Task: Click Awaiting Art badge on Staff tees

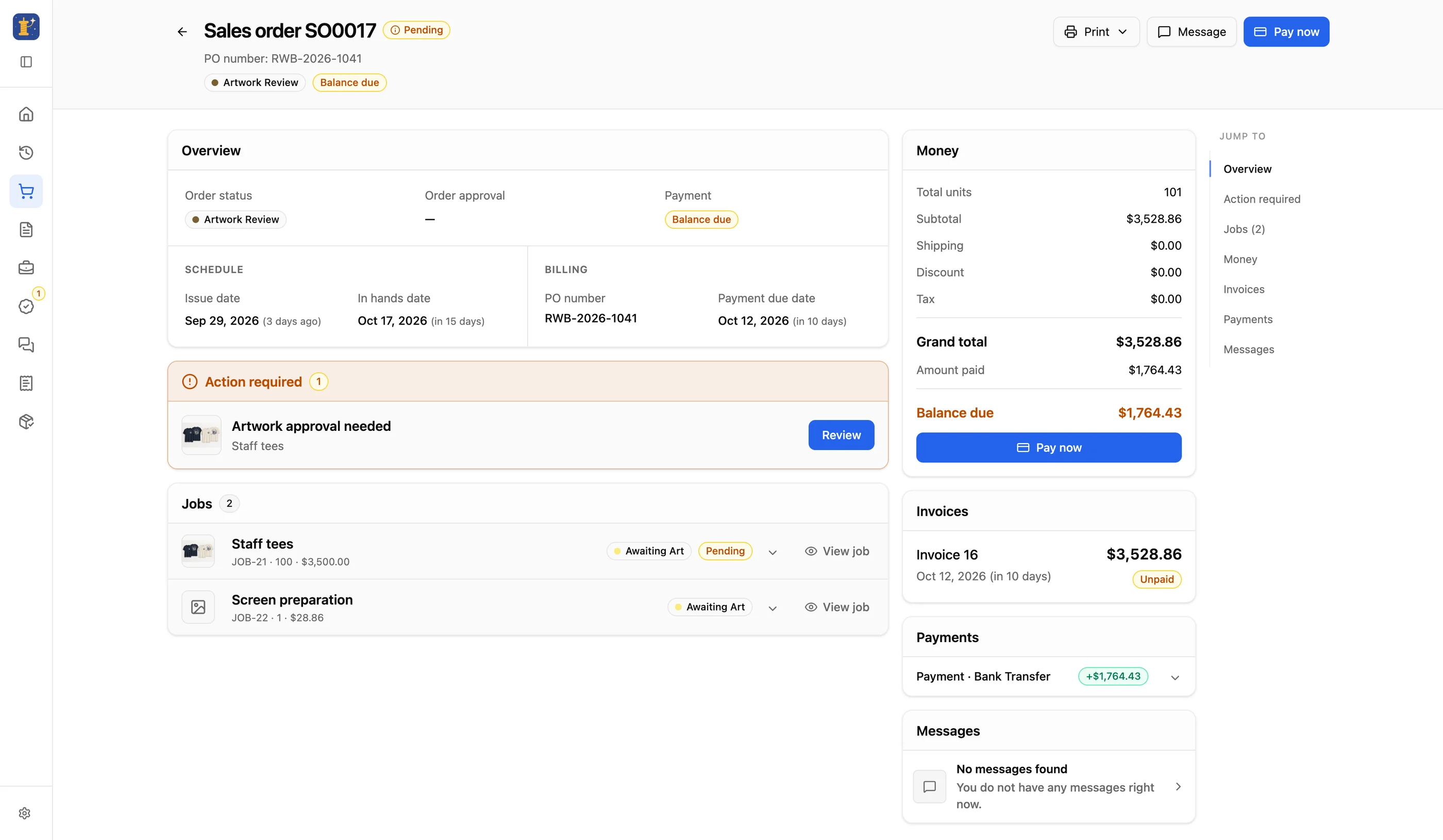Action: (x=649, y=551)
